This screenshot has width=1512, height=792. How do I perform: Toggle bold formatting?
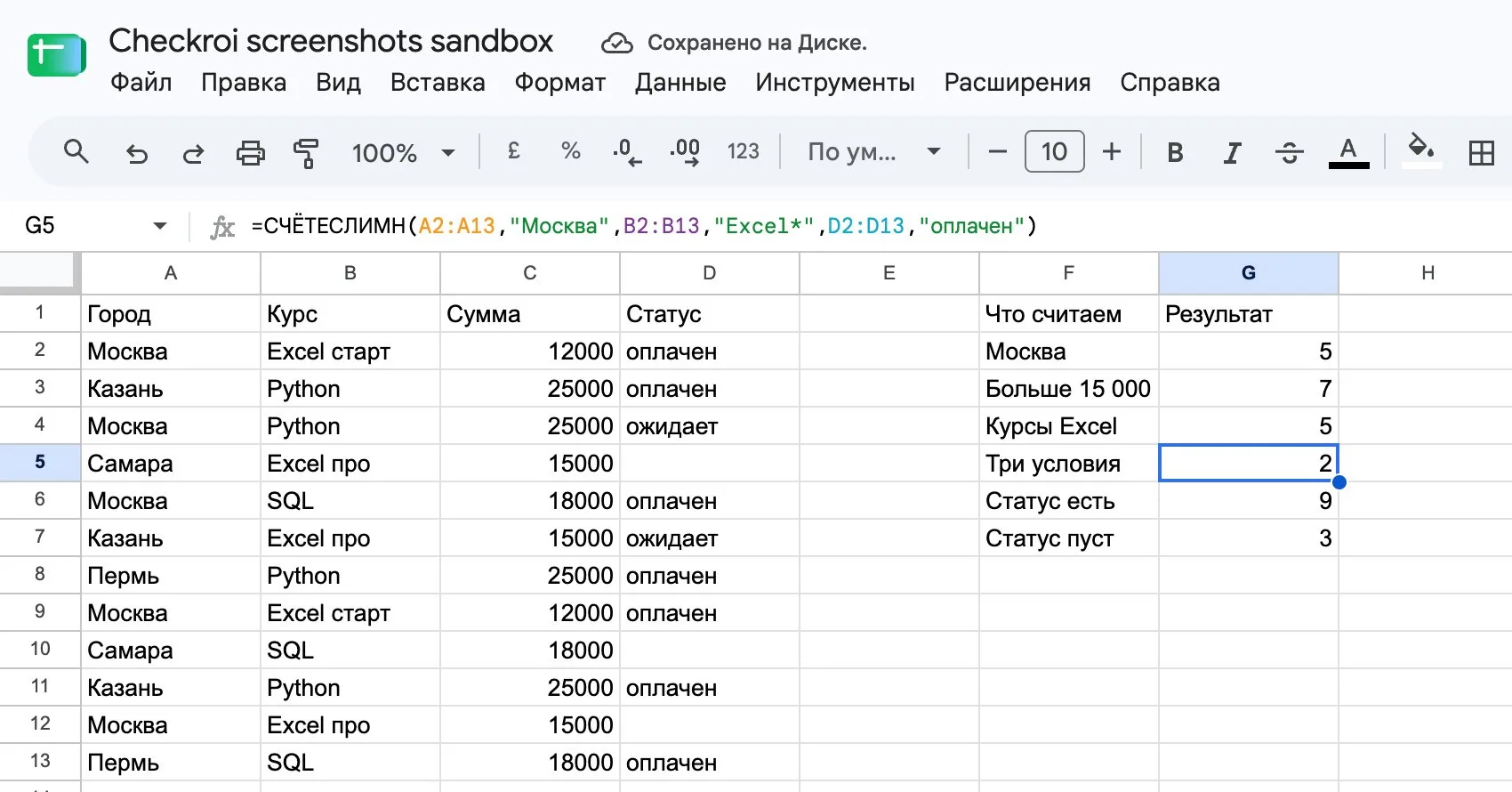[1175, 152]
